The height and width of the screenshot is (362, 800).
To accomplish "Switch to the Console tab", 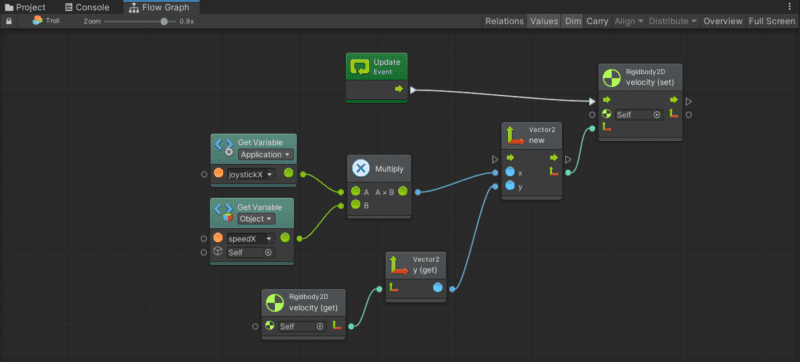I will (87, 7).
